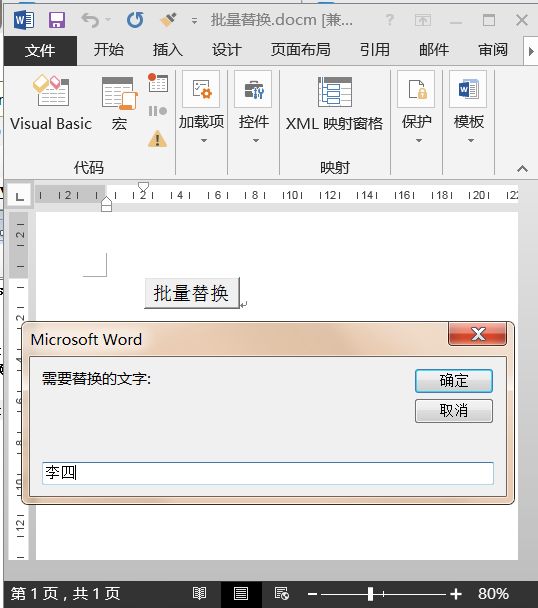Viewport: 538px width, 608px height.
Task: Open the XML Mapping Pane (XML 映射窗格)
Action: (334, 104)
